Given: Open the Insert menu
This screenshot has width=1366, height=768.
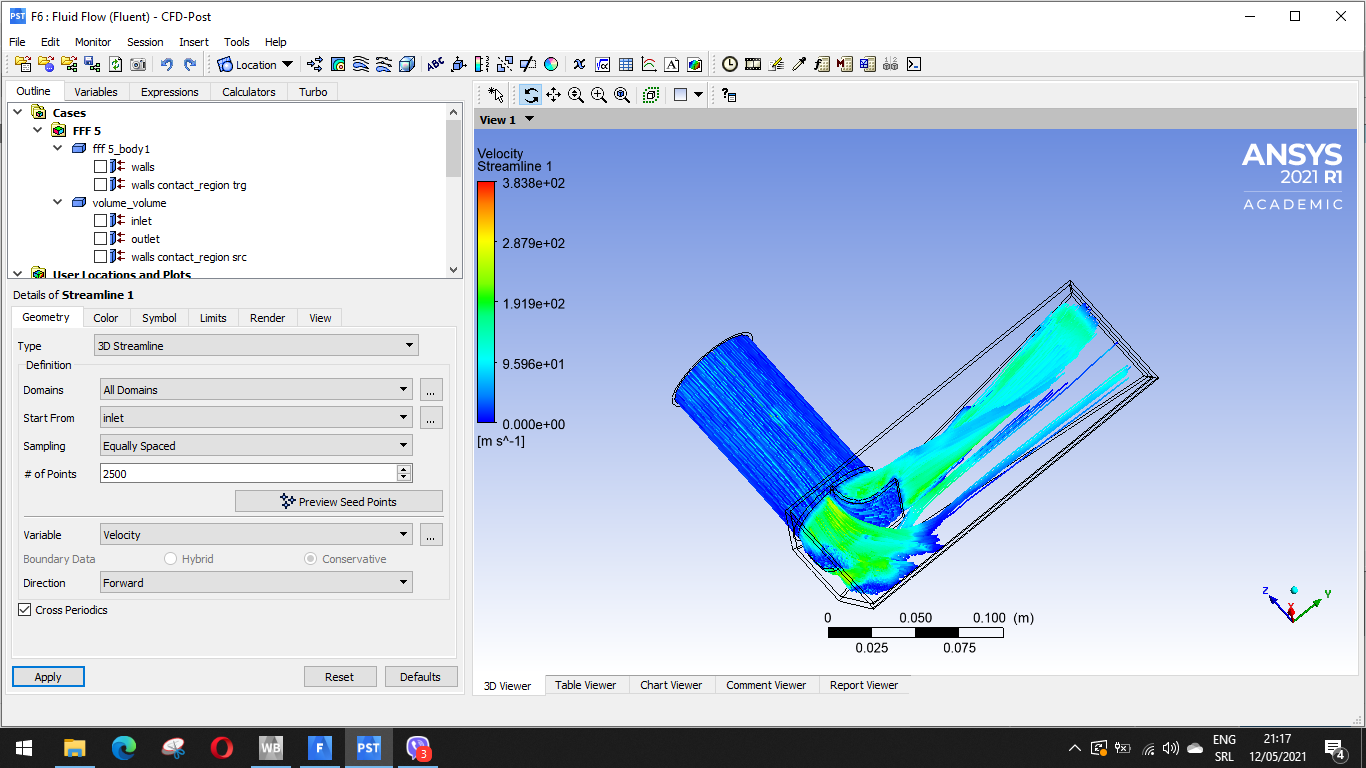Looking at the screenshot, I should click(x=194, y=42).
